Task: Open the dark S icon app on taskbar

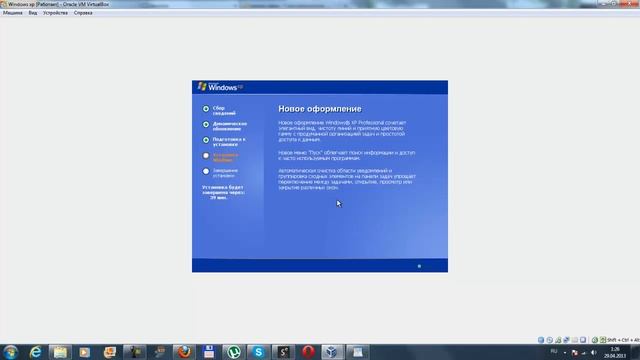Action: click(x=283, y=352)
